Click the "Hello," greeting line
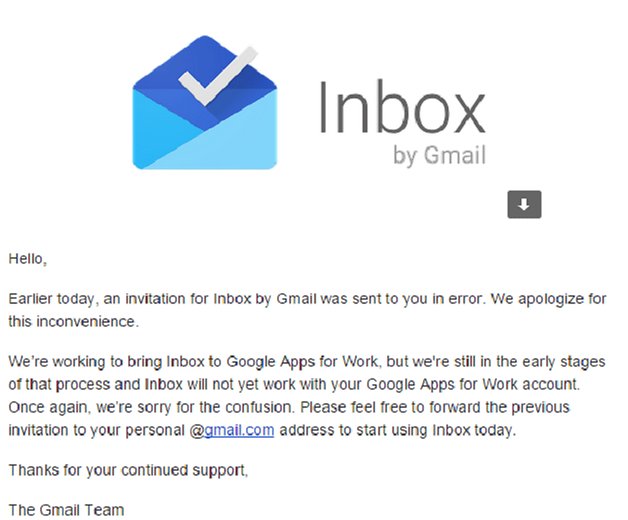The image size is (628, 520). pos(28,259)
